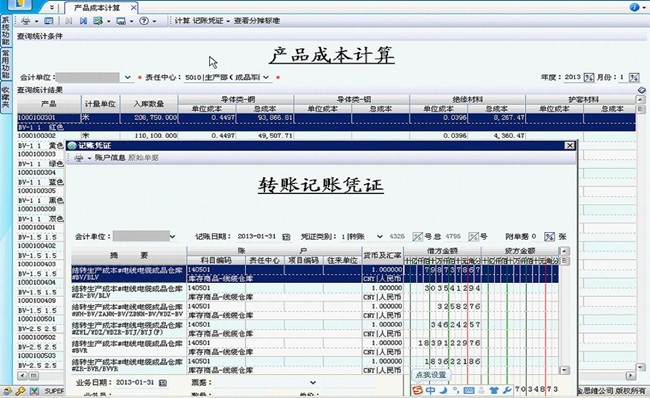
Task: Open the 凭证类别 转账 dropdown
Action: coord(379,237)
